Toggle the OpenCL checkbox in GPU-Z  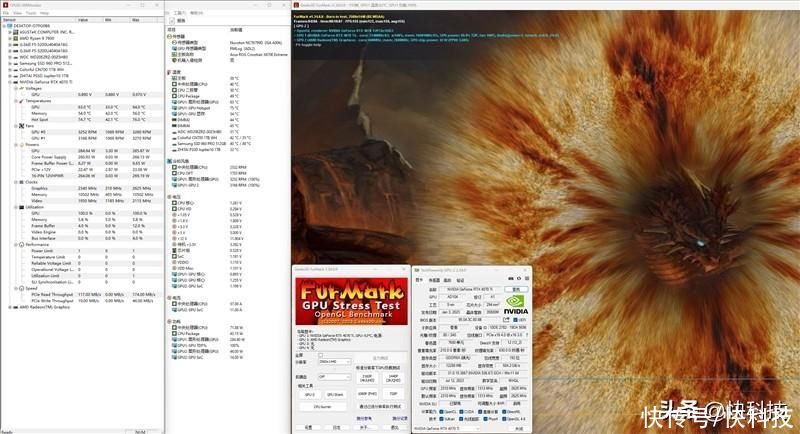pos(443,412)
